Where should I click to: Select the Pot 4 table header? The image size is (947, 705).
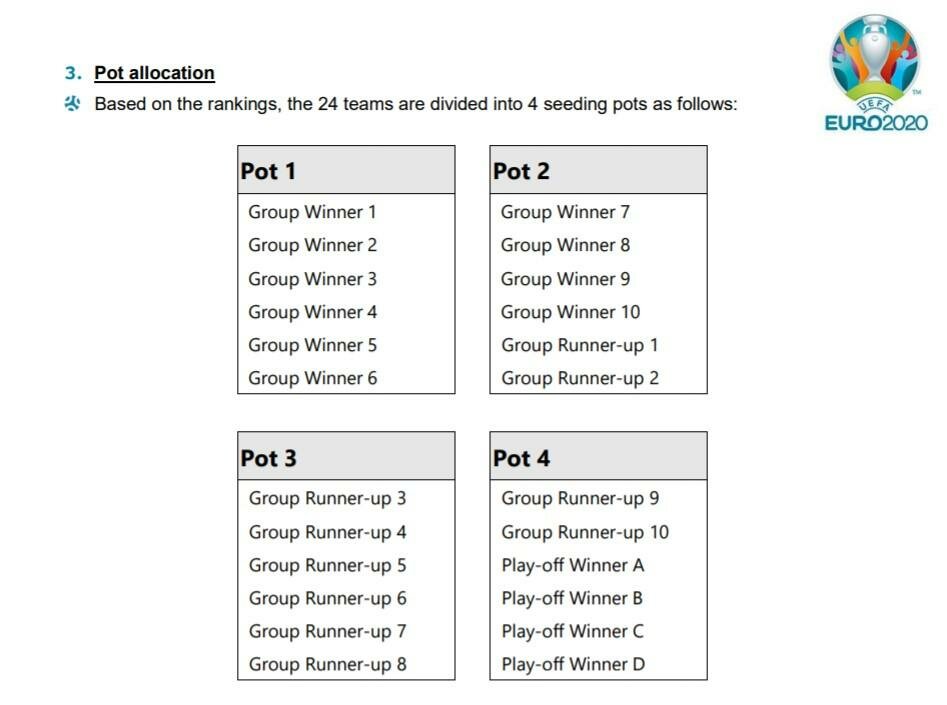pos(599,456)
